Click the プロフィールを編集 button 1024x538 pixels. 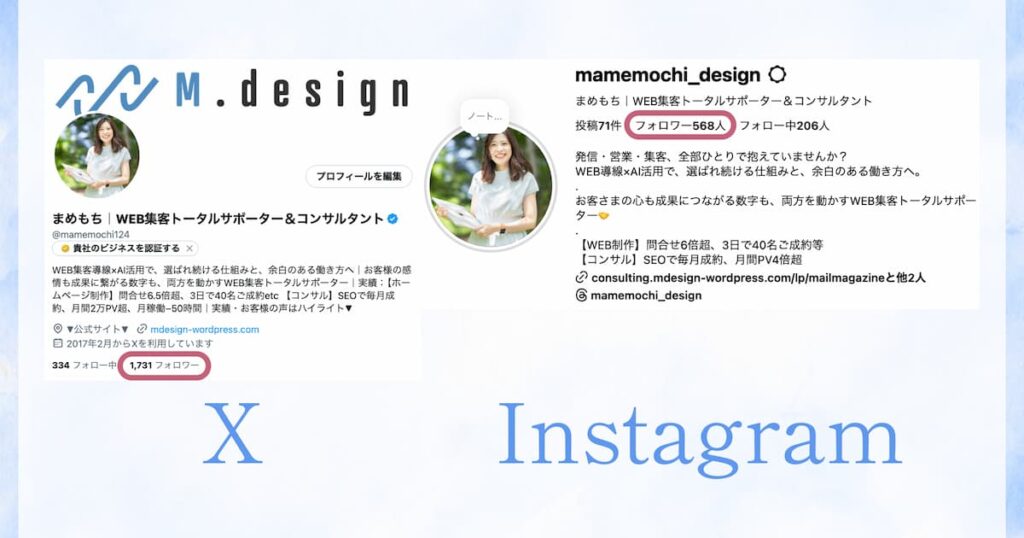coord(359,176)
